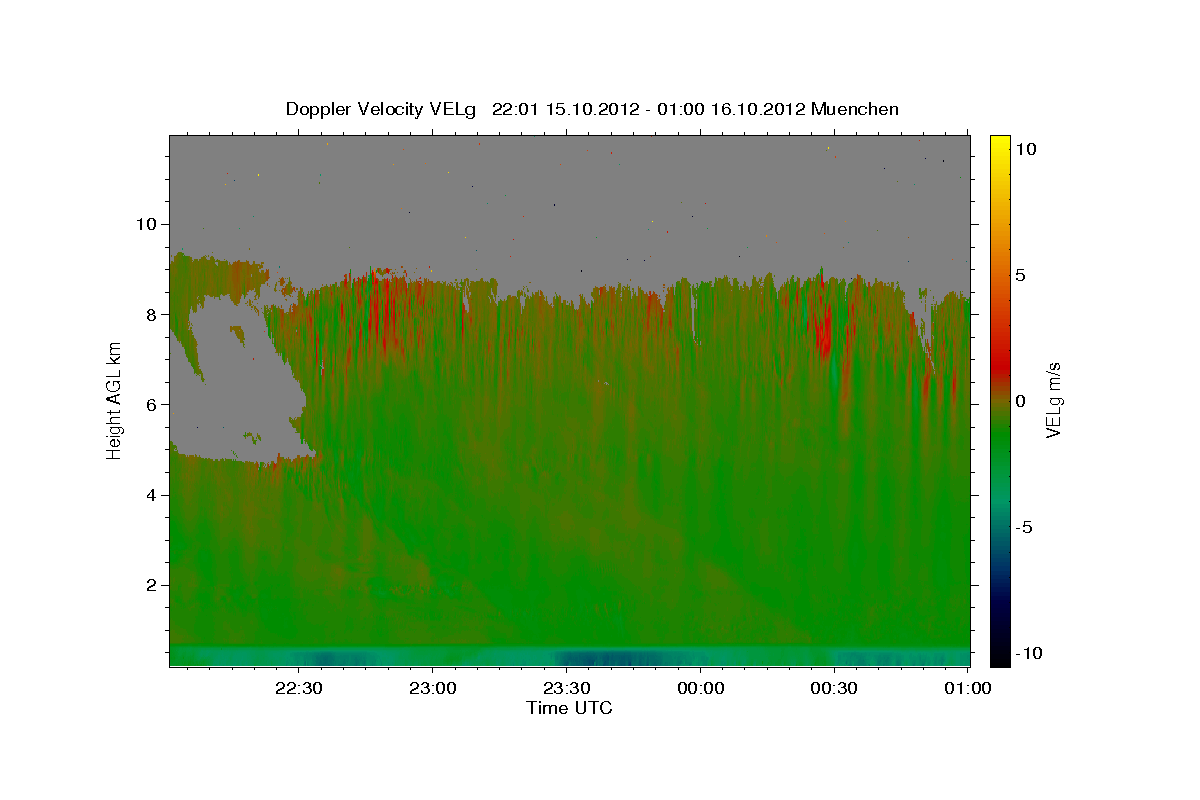This screenshot has width=1200, height=800.
Task: Click the colorbar label '-5'
Action: pos(1023,527)
